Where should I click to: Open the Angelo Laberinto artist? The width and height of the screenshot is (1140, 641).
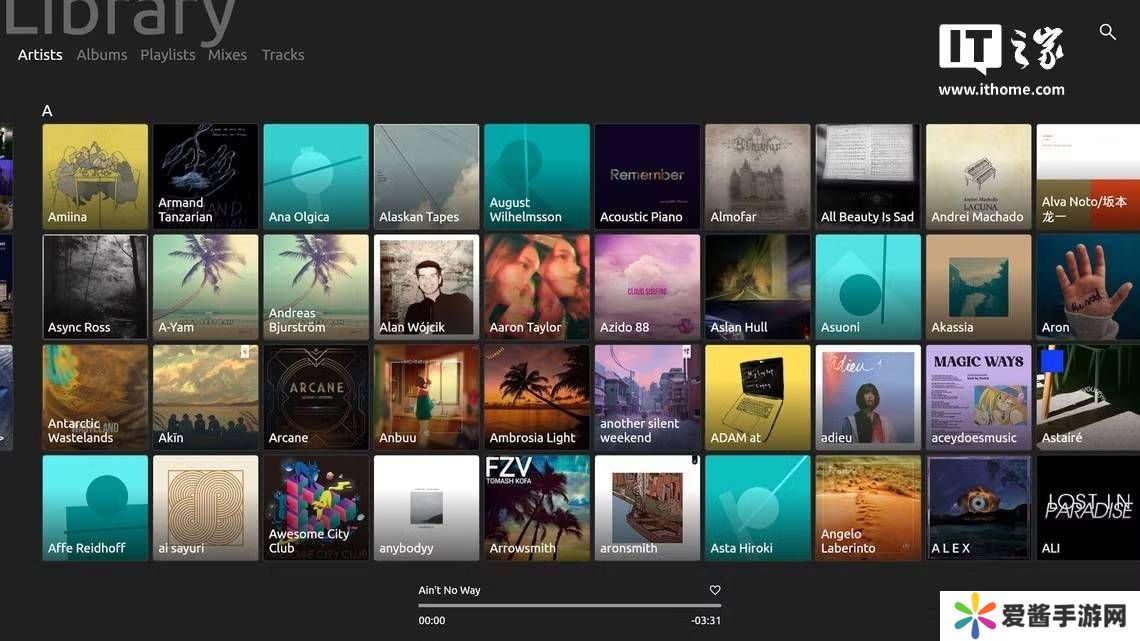pos(868,507)
